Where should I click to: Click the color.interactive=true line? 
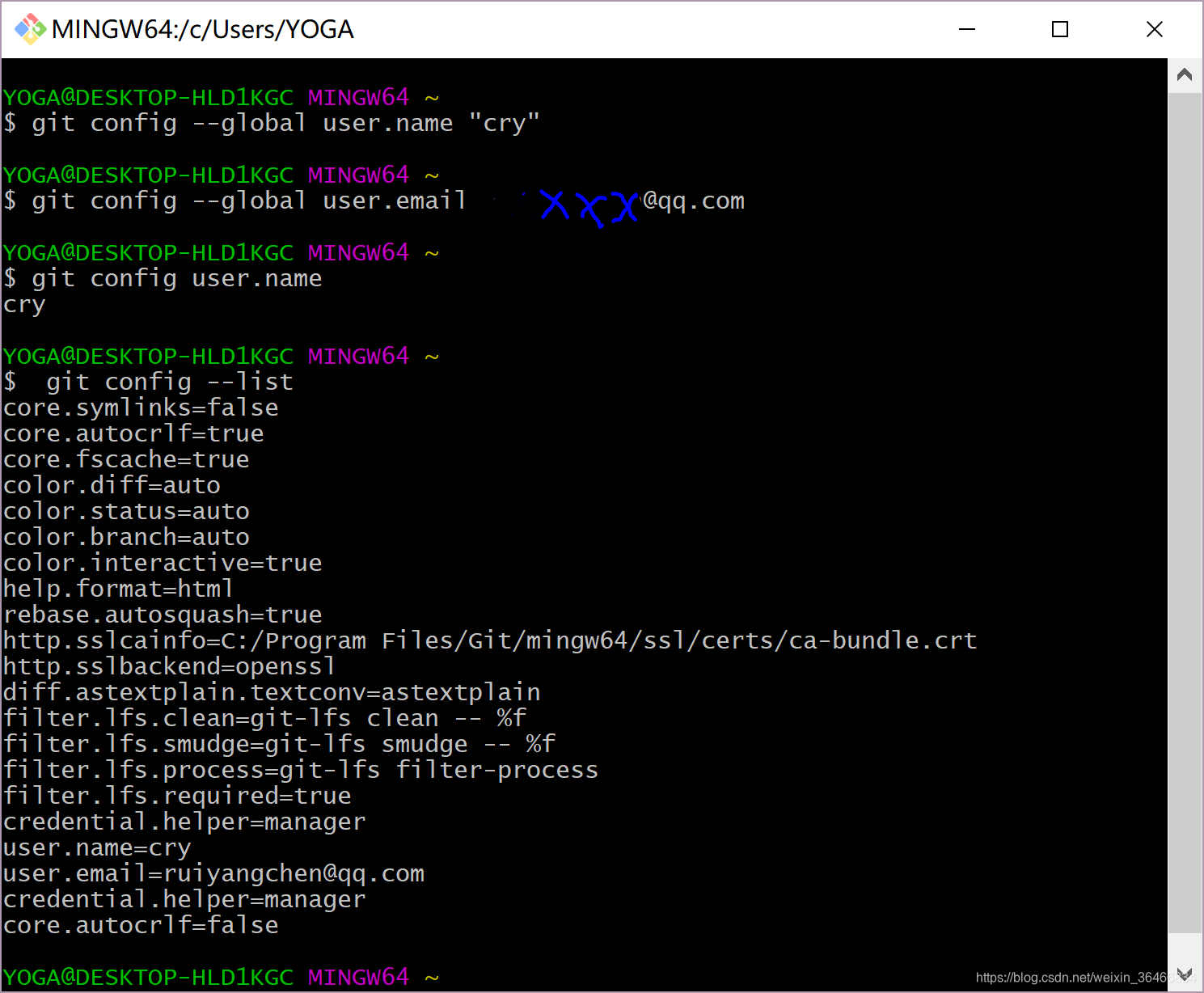(x=163, y=564)
